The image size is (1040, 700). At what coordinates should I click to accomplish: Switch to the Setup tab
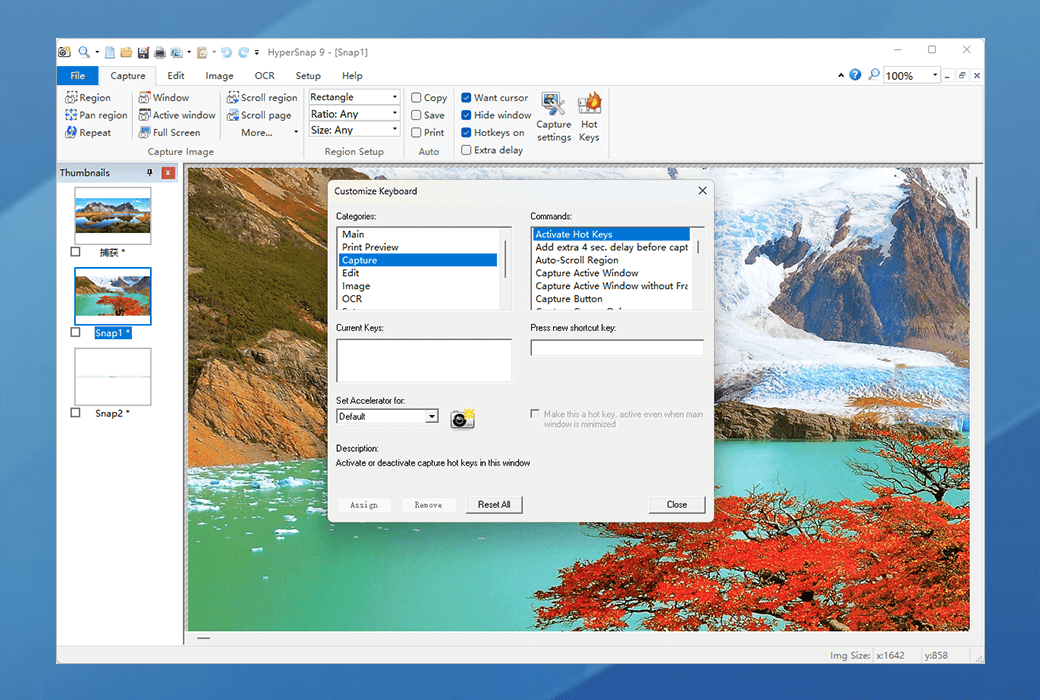[x=308, y=76]
